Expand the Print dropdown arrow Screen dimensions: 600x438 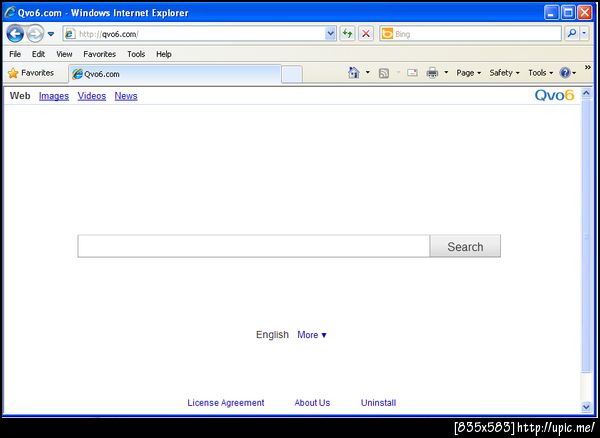pyautogui.click(x=446, y=72)
